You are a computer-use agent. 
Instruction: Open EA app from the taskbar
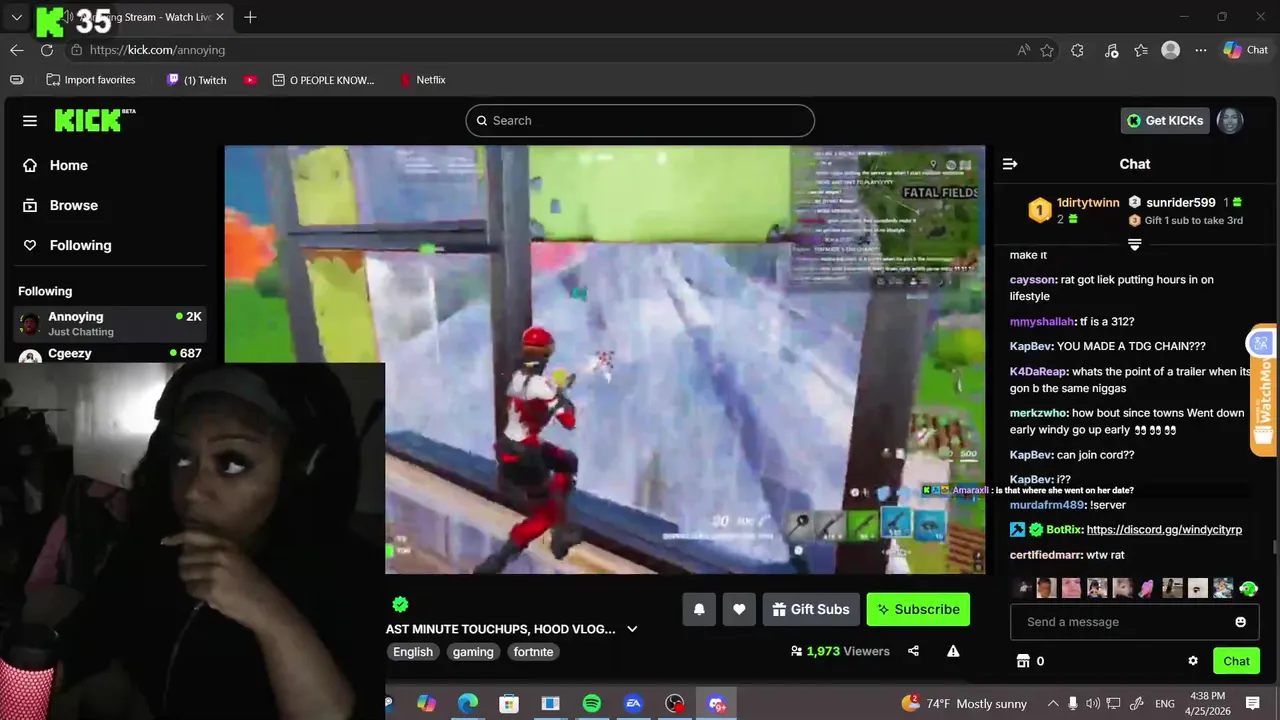(633, 704)
